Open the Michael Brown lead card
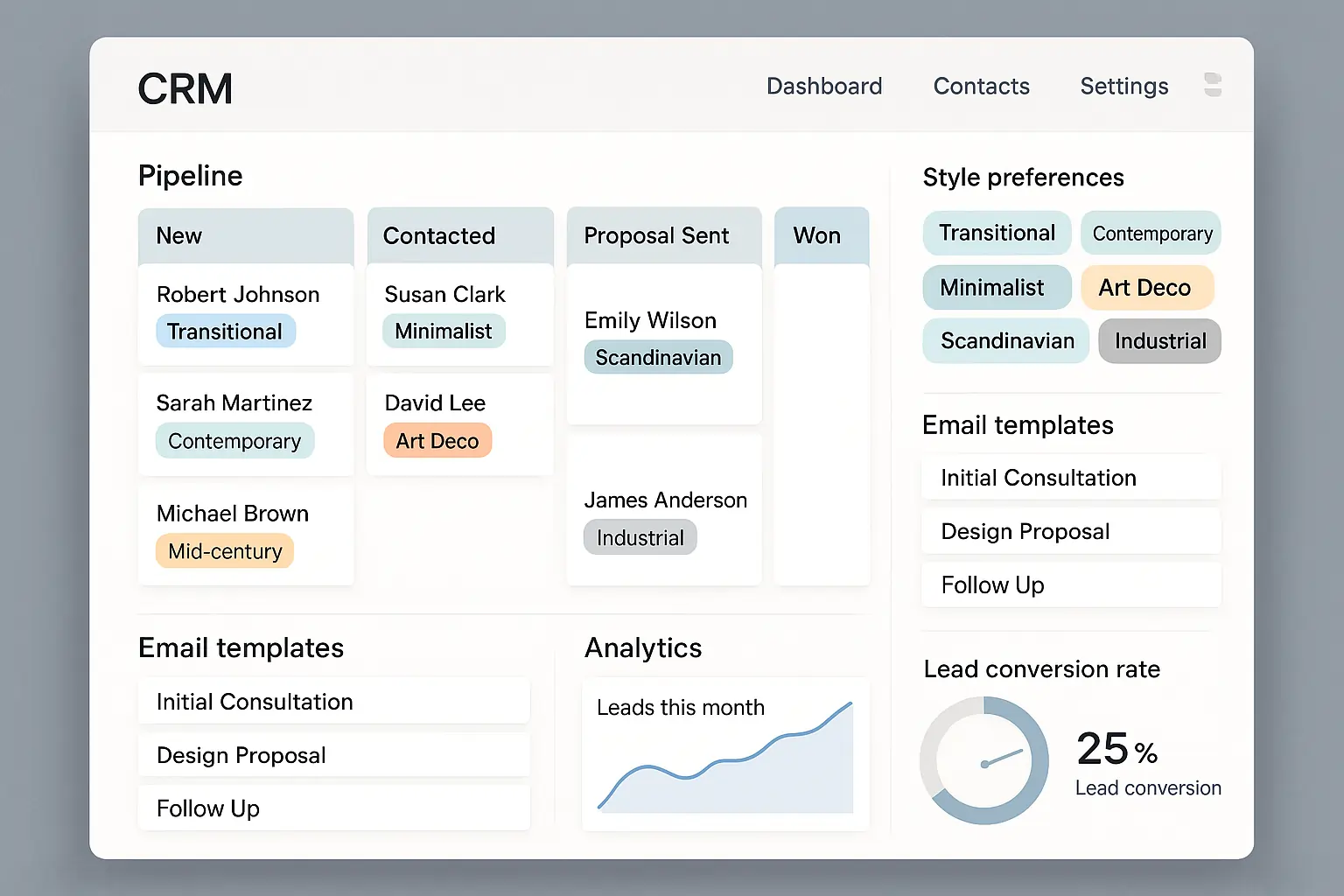 (x=246, y=535)
